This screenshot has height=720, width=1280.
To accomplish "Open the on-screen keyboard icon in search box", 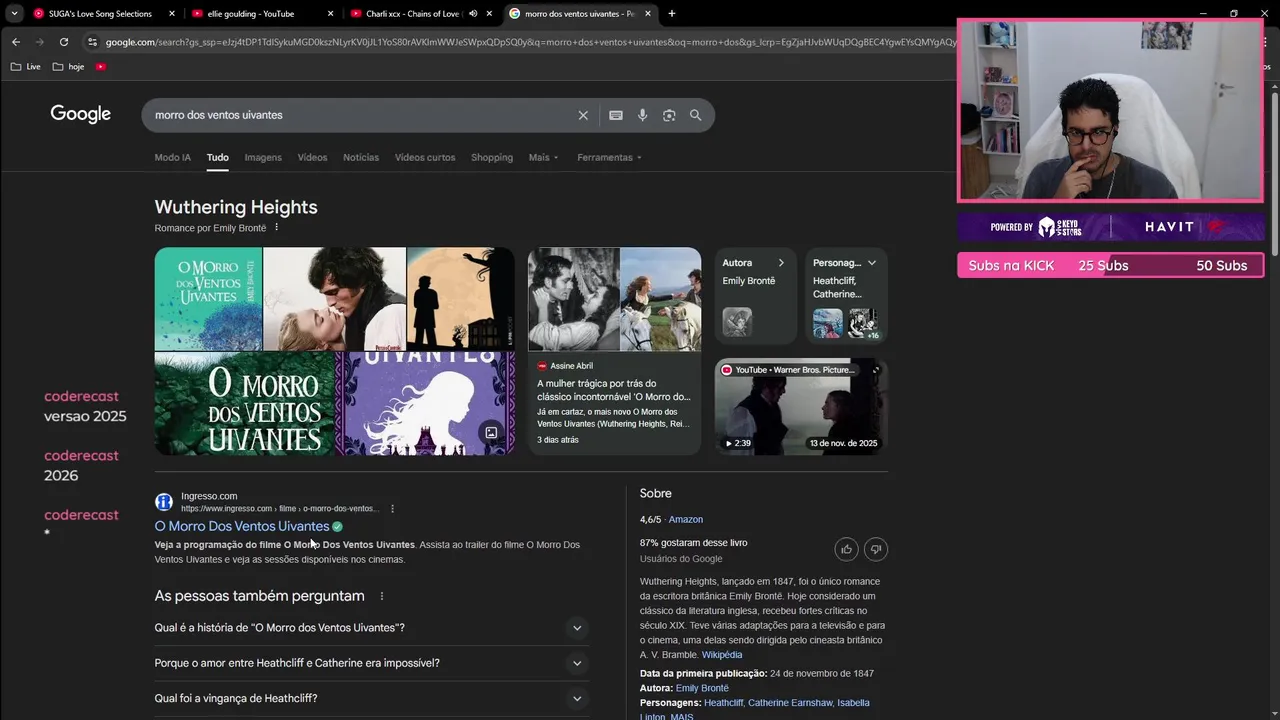I will [616, 115].
